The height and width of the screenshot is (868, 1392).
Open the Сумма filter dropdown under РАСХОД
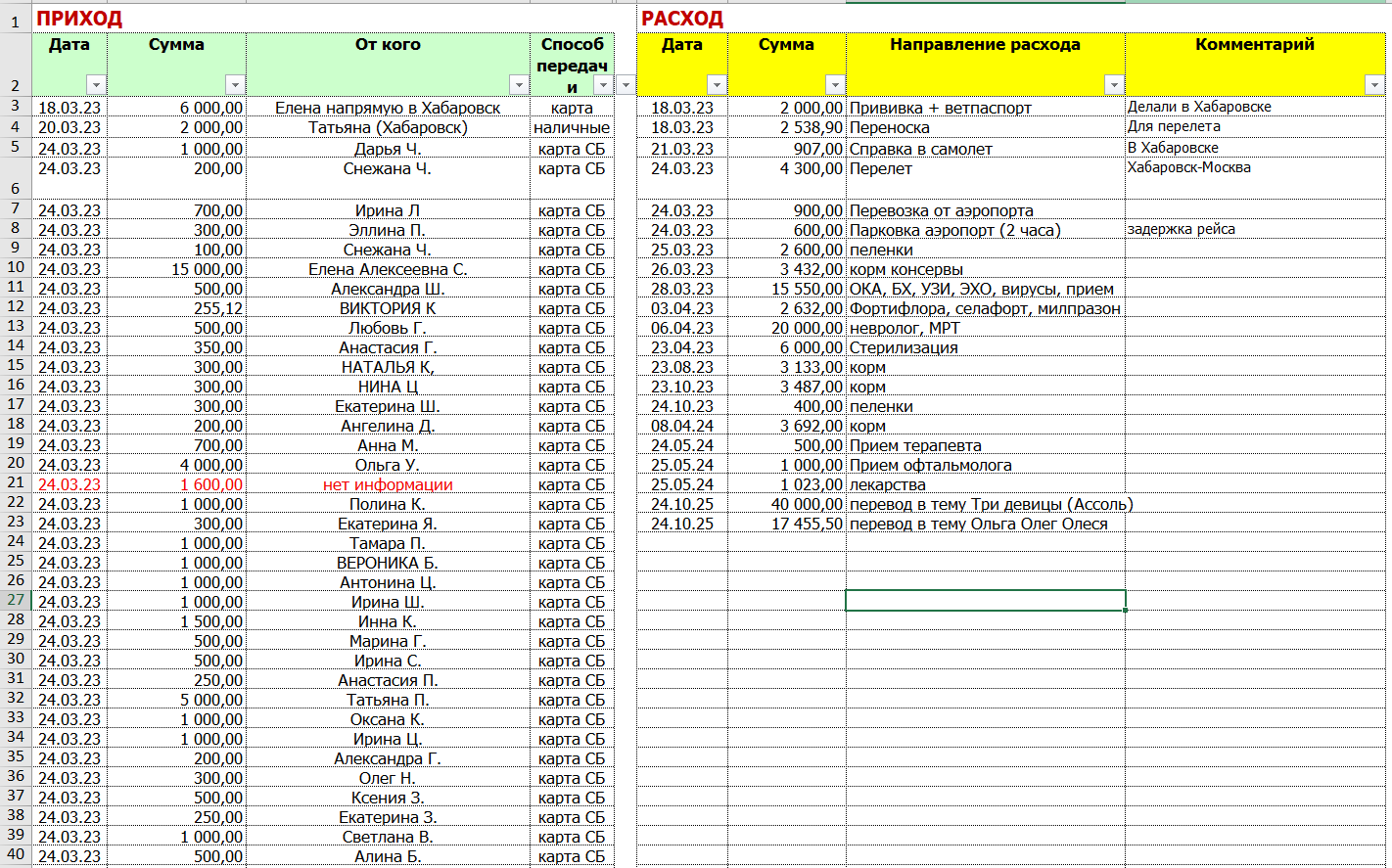[834, 84]
